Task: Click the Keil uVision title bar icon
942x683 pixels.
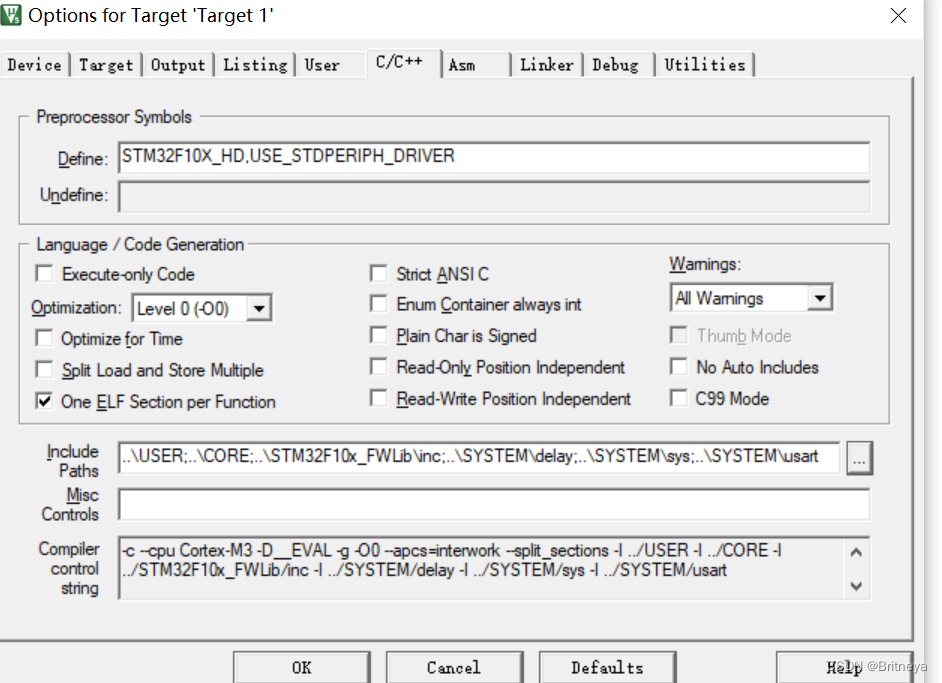Action: click(x=11, y=15)
